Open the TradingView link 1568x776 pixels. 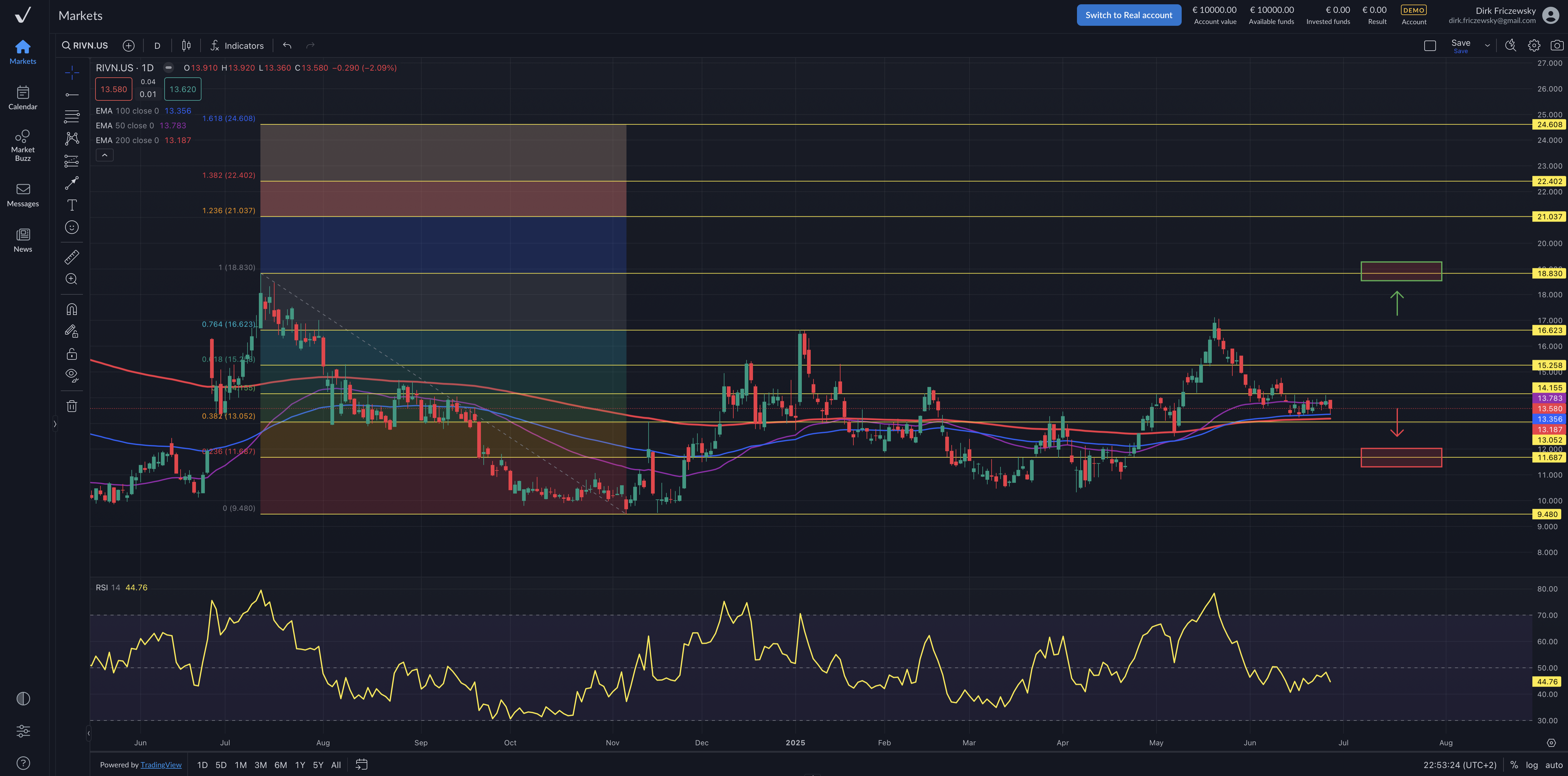click(161, 765)
